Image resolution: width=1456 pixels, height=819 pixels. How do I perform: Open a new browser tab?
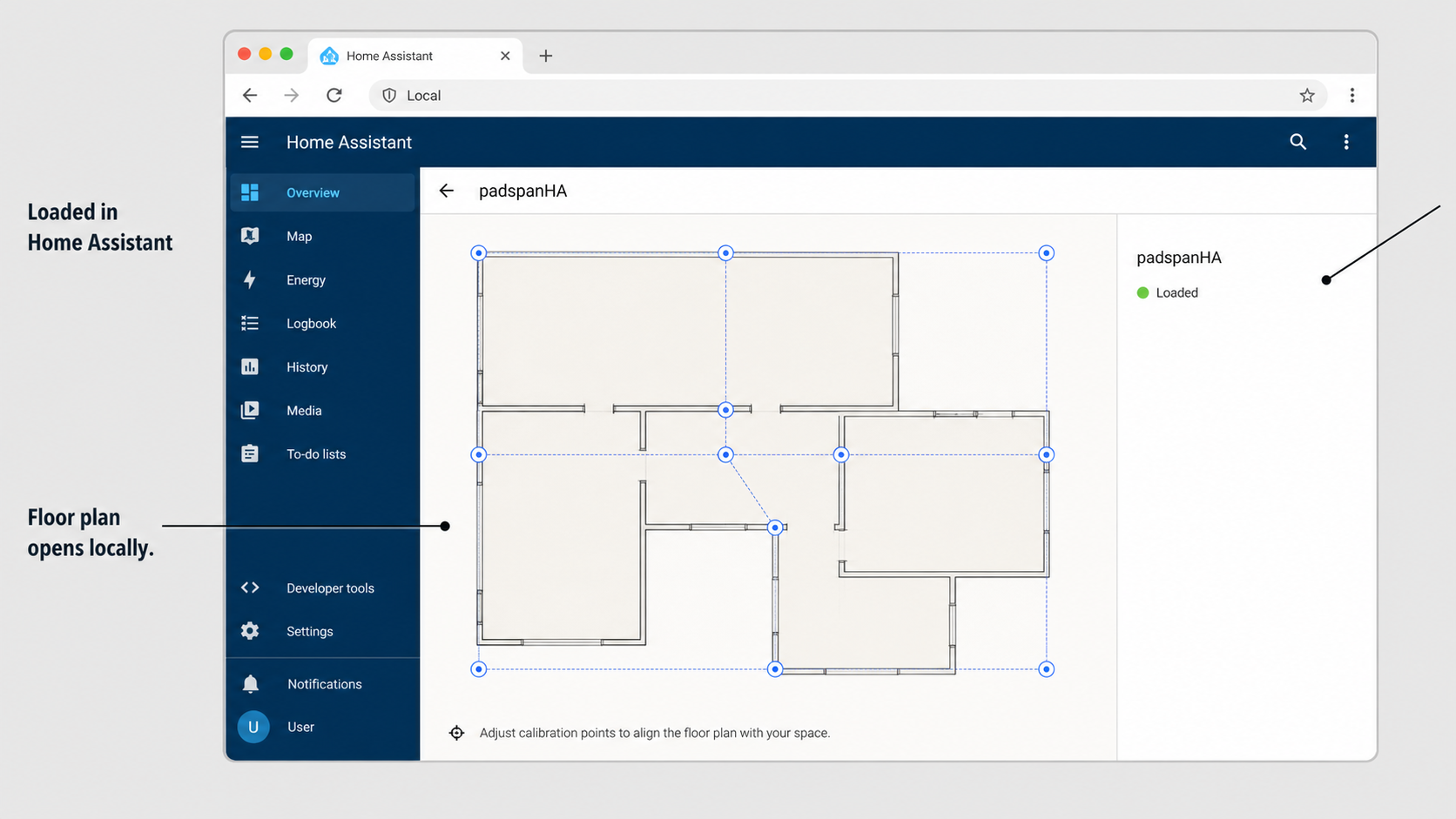tap(546, 56)
